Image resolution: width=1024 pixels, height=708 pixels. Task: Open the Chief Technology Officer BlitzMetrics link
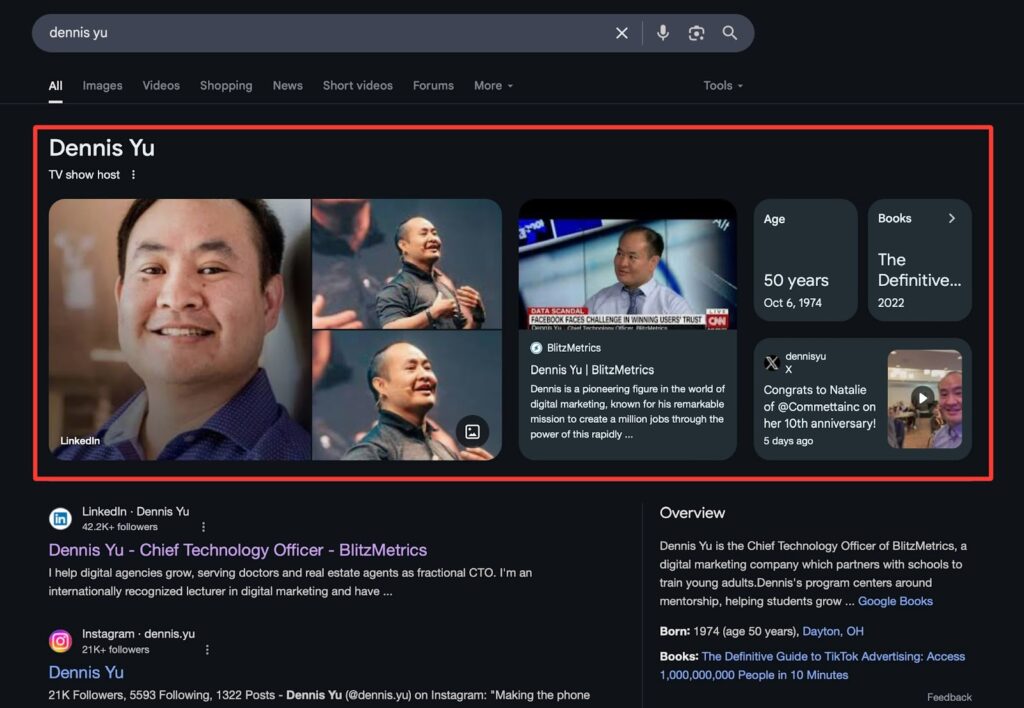click(238, 550)
